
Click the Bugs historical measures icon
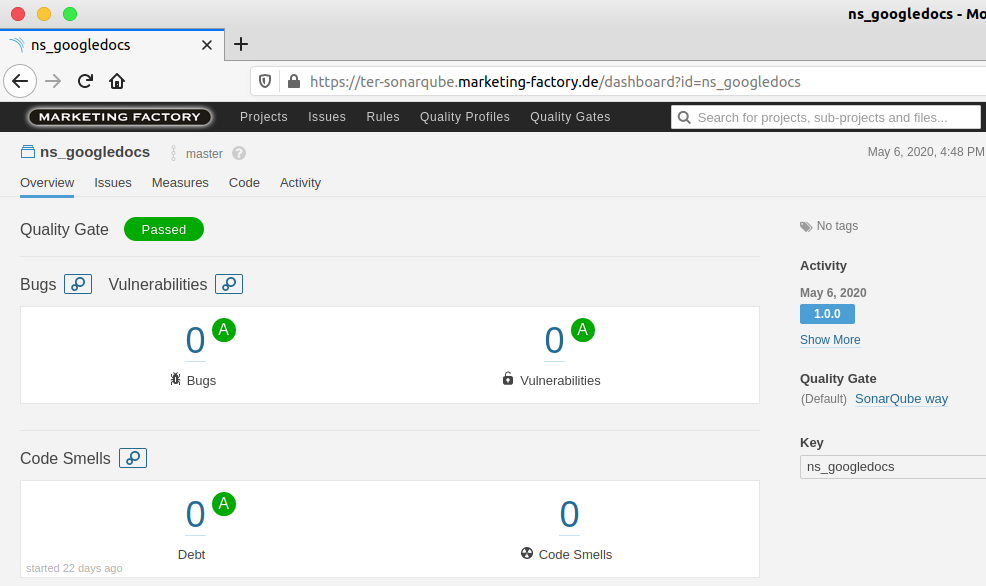78,284
